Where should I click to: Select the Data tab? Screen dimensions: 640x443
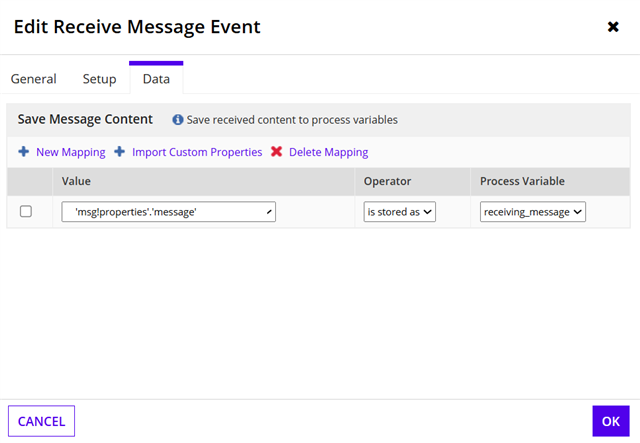(156, 79)
